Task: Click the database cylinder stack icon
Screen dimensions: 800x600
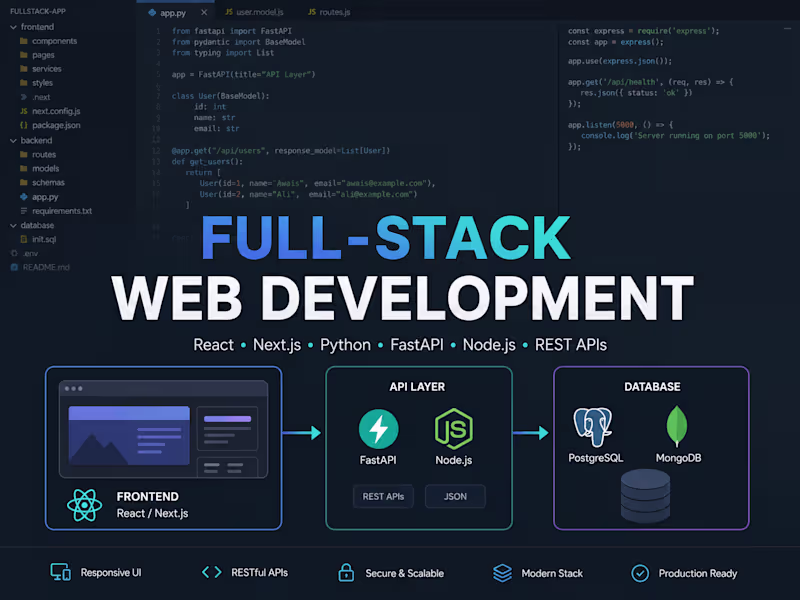Action: point(645,496)
